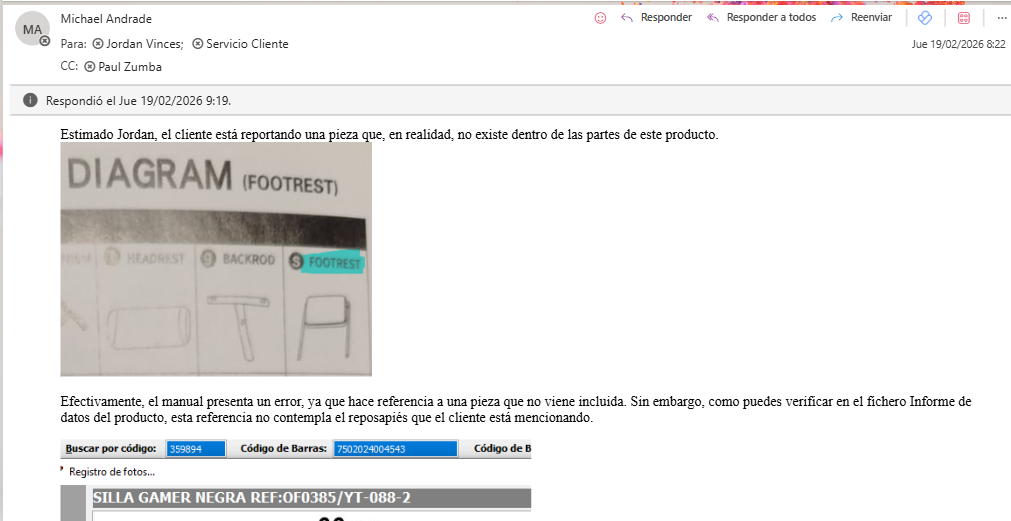Click the info icon in replied banner
The height and width of the screenshot is (521, 1011).
(x=31, y=100)
